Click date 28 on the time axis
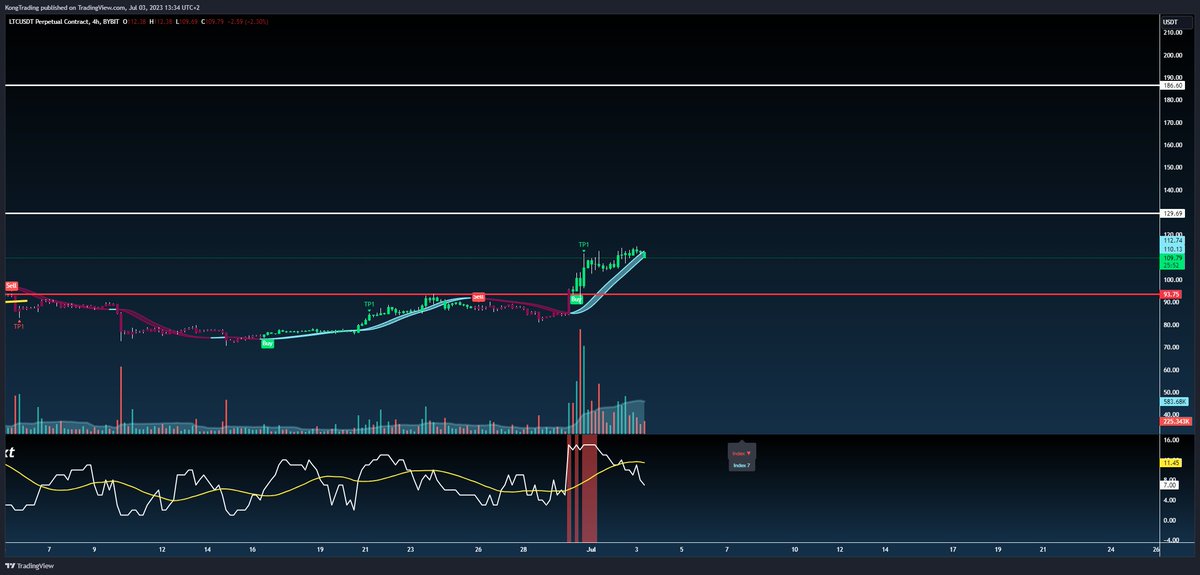 click(524, 549)
